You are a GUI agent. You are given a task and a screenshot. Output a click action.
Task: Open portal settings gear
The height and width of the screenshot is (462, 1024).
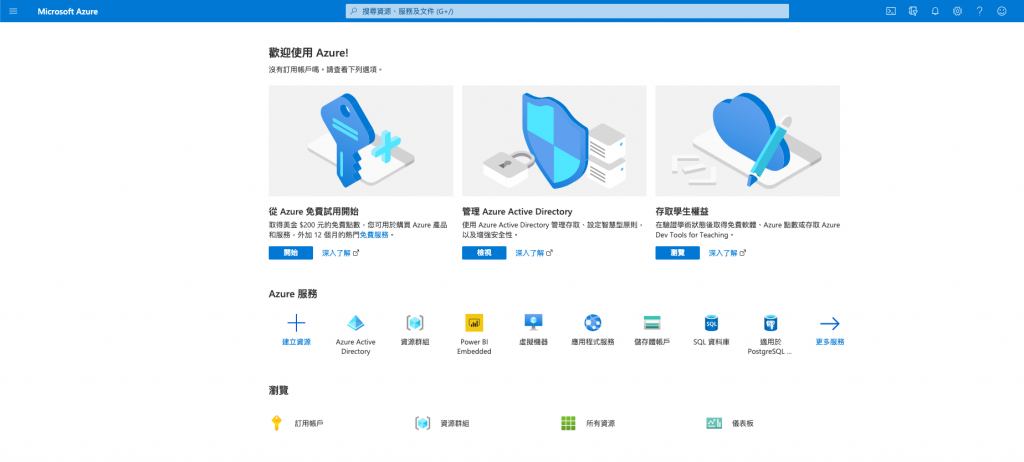[x=957, y=11]
